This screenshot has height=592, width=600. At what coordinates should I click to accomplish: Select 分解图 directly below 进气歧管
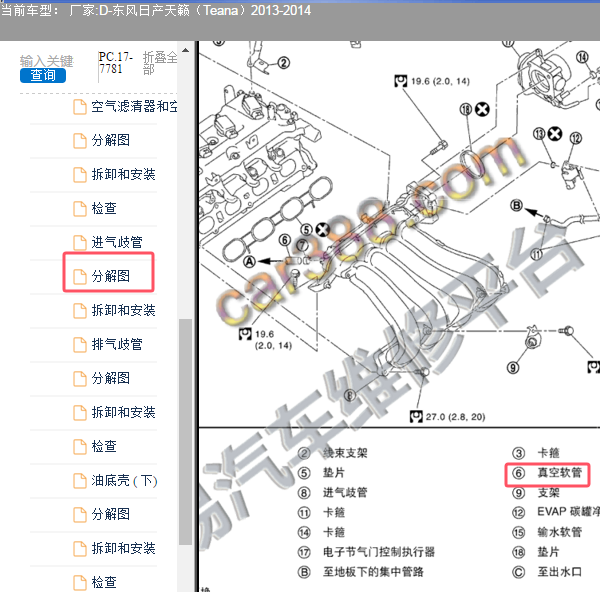tap(111, 276)
